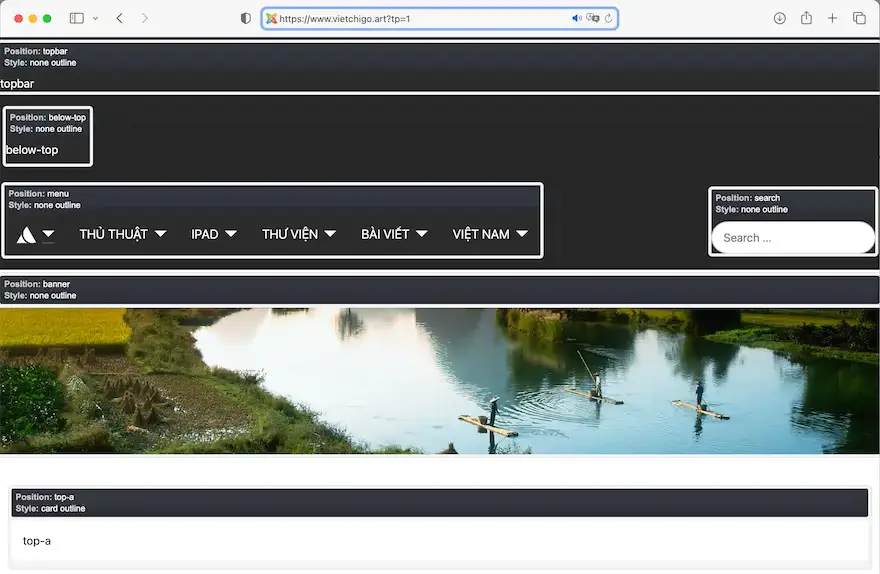Toggle the Safari sidebar panel
The width and height of the screenshot is (880, 574).
pyautogui.click(x=77, y=18)
